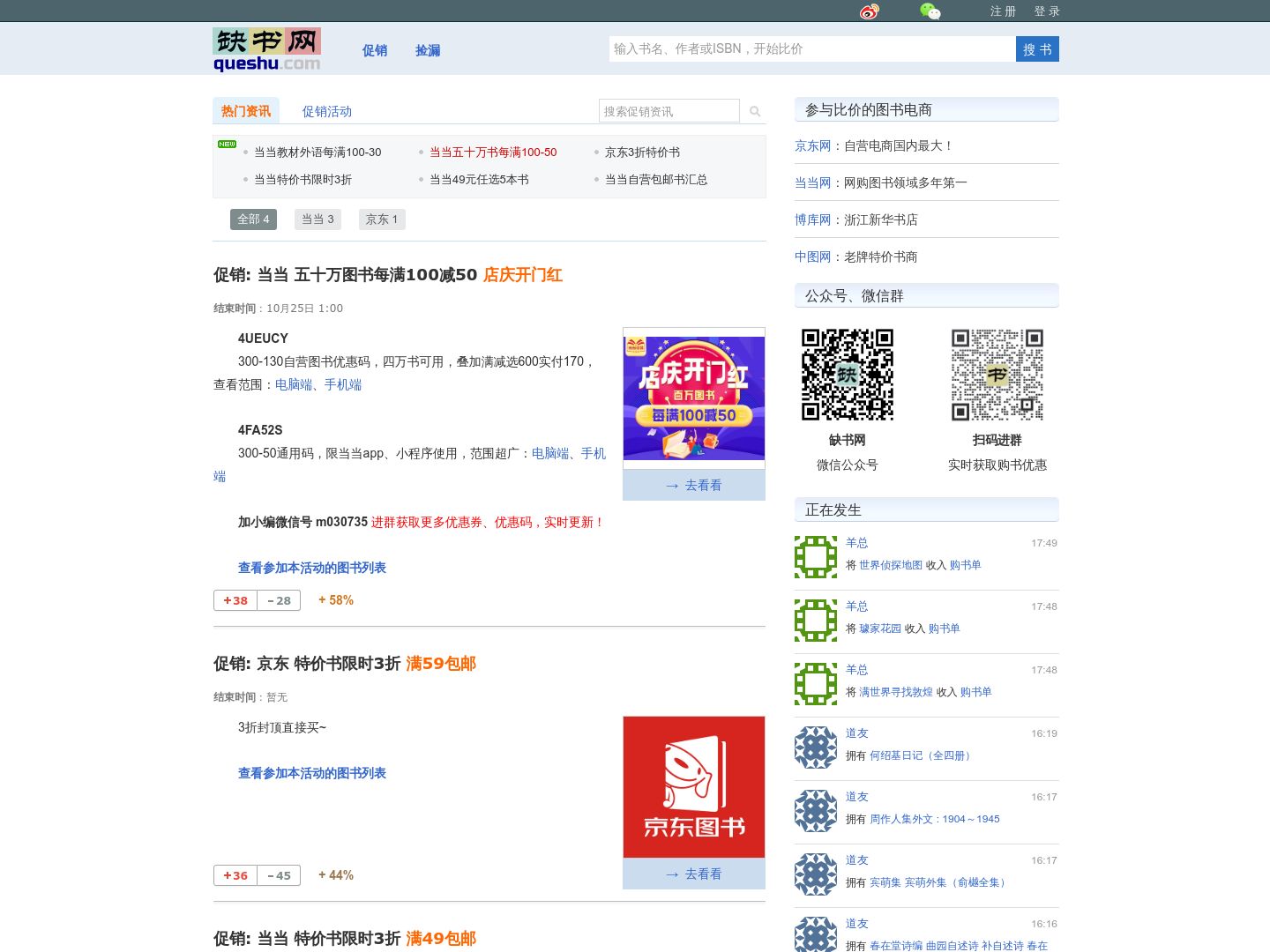Select the 全部 4 filter
This screenshot has width=1270, height=952.
point(253,219)
